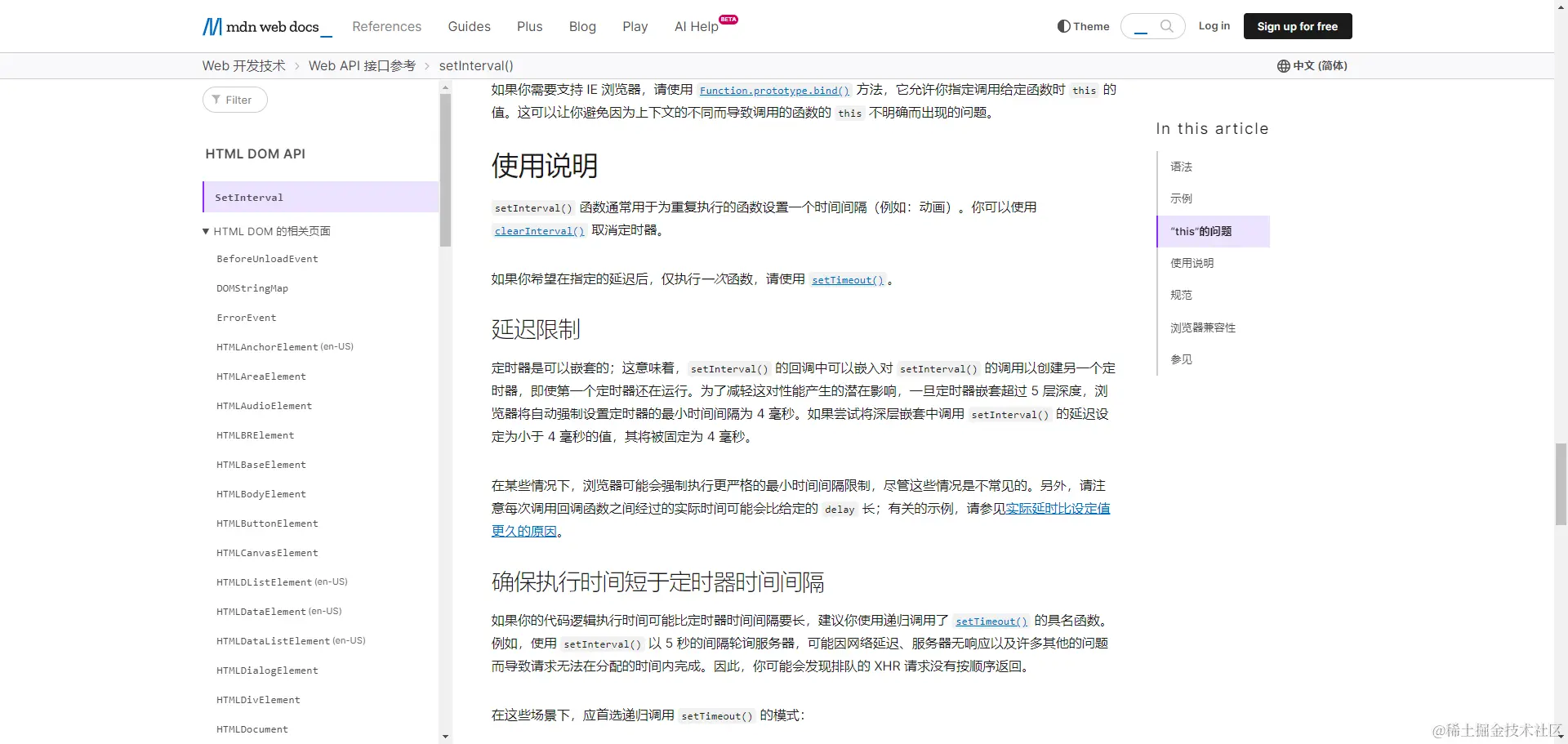
Task: Open HTMLDivElement sidebar entry
Action: click(258, 700)
